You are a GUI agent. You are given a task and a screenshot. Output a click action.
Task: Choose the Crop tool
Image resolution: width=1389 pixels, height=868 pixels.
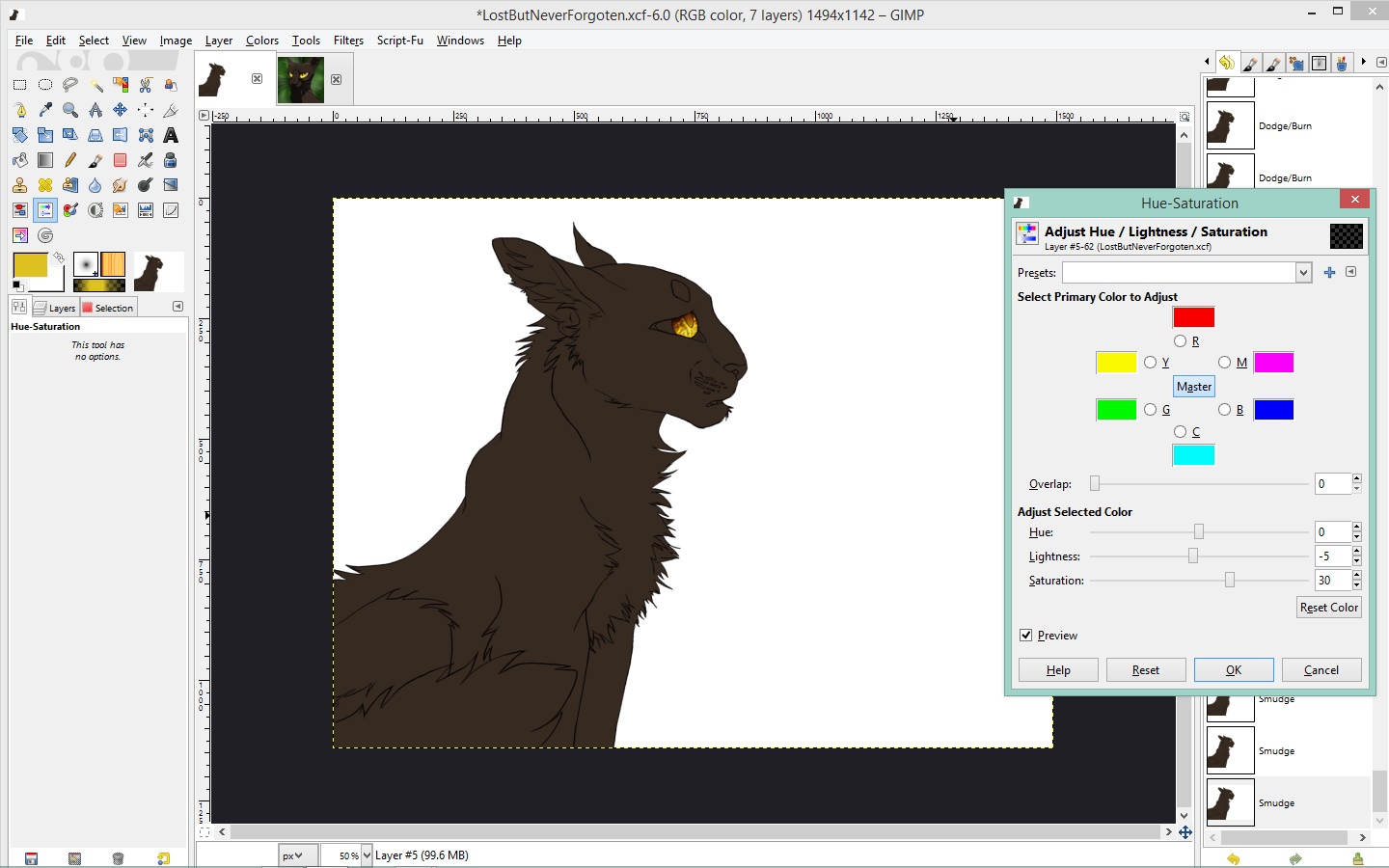171,110
